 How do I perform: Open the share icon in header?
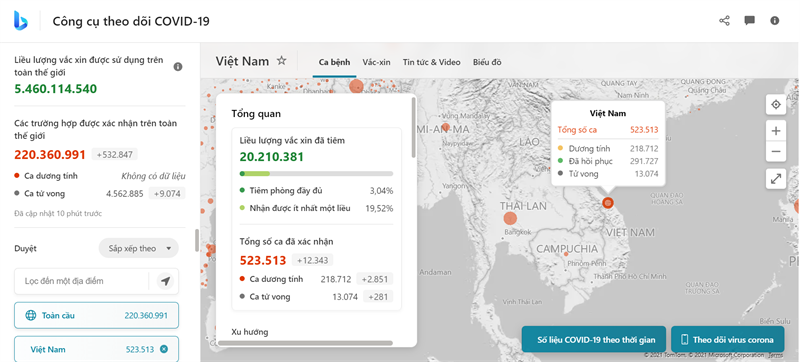coord(724,21)
